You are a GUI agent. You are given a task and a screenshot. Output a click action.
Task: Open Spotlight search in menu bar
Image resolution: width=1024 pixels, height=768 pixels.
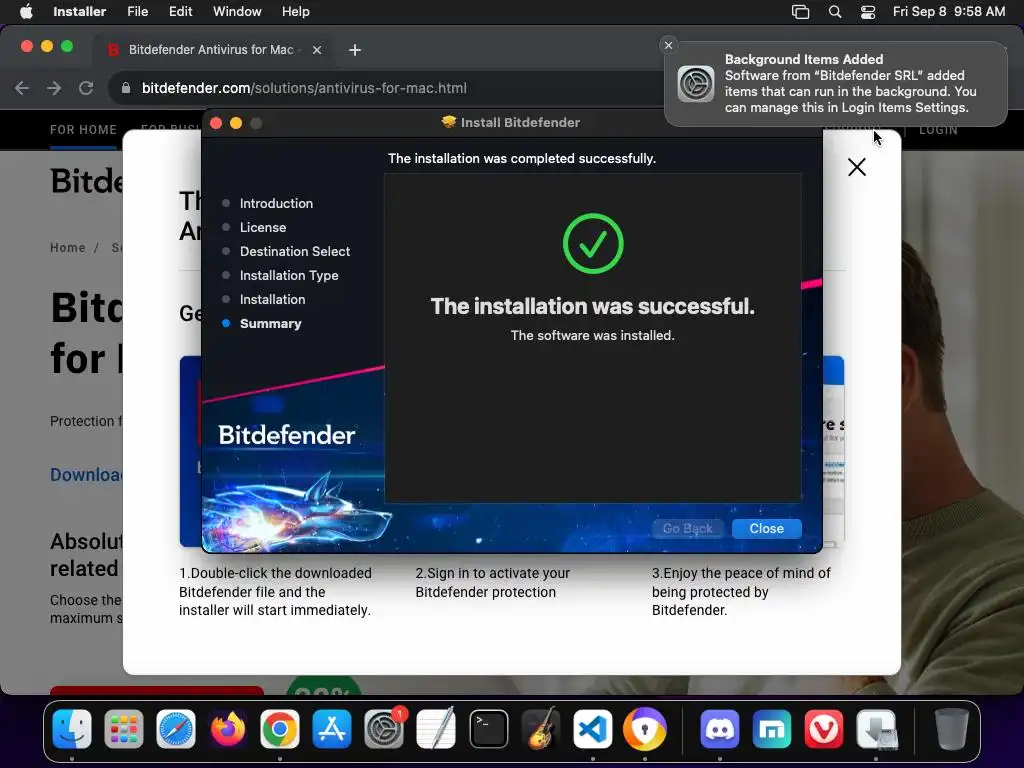click(x=835, y=12)
